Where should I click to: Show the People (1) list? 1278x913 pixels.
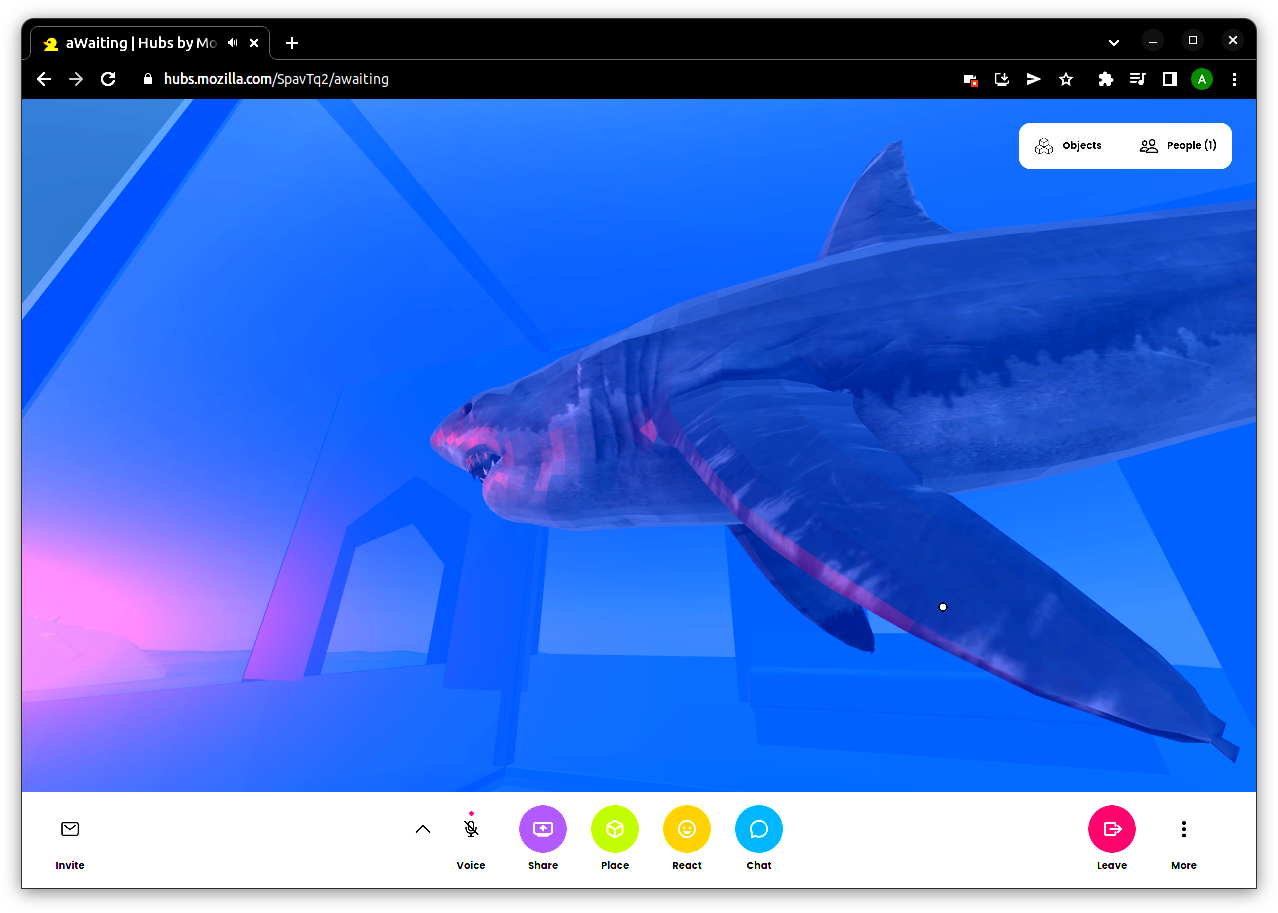click(1178, 146)
